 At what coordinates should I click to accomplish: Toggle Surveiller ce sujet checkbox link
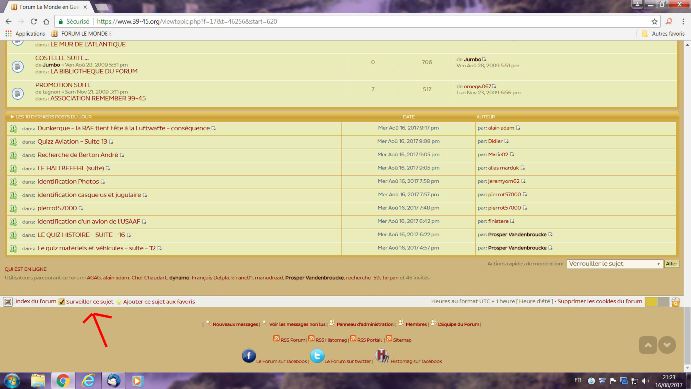(x=86, y=302)
